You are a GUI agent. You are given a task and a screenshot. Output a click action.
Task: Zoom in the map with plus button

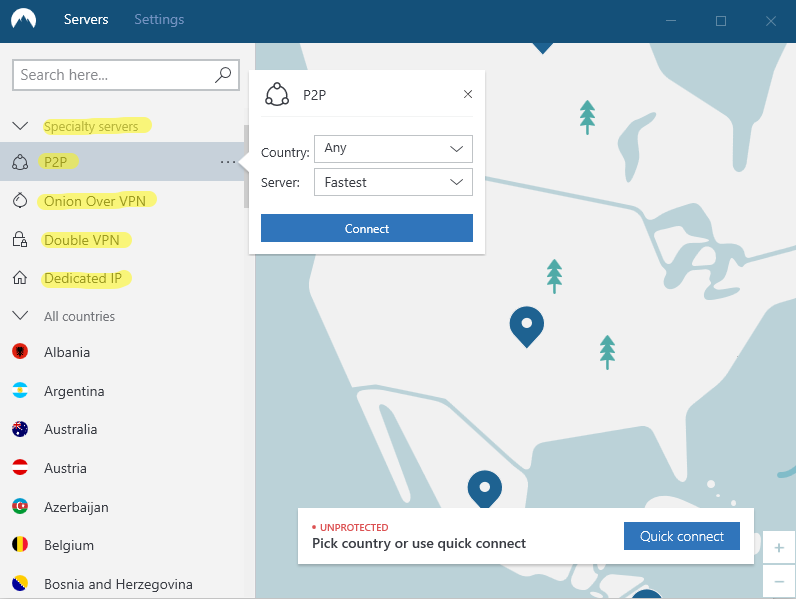[779, 548]
